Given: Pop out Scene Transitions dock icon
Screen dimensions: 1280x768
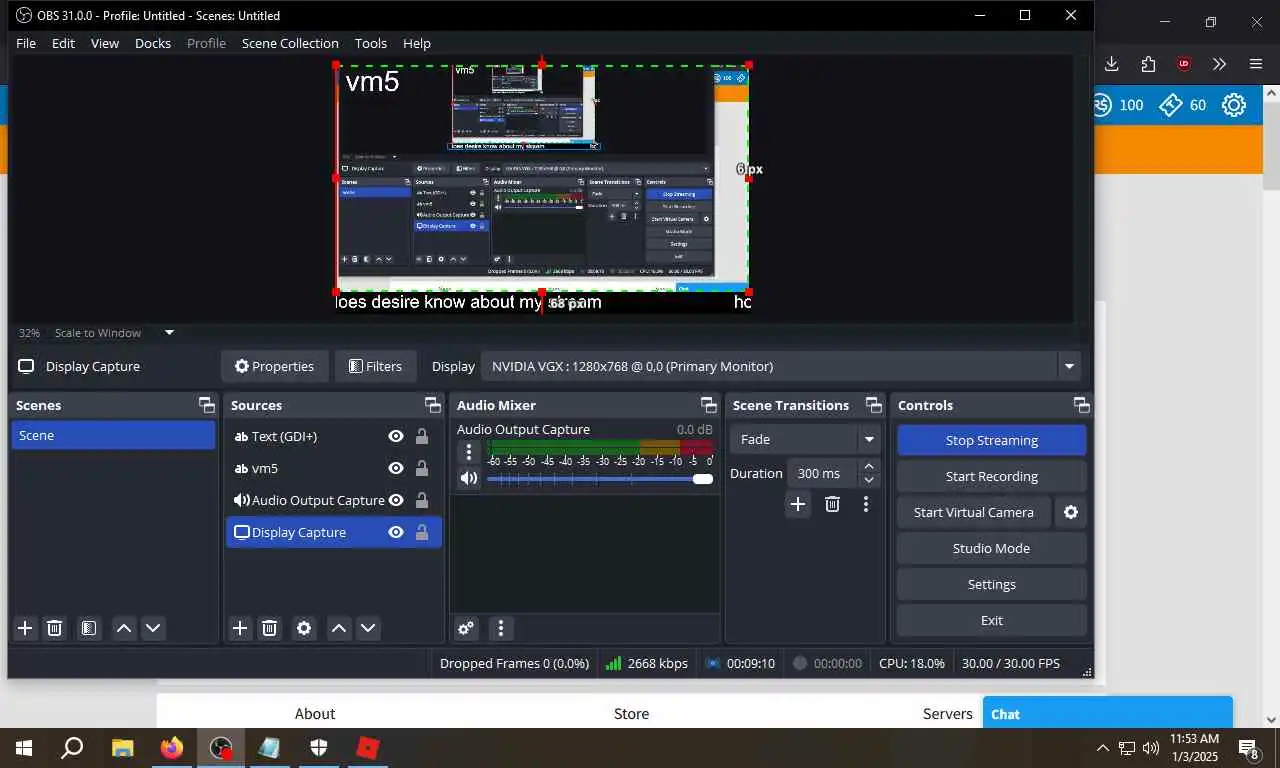Looking at the screenshot, I should click(874, 405).
